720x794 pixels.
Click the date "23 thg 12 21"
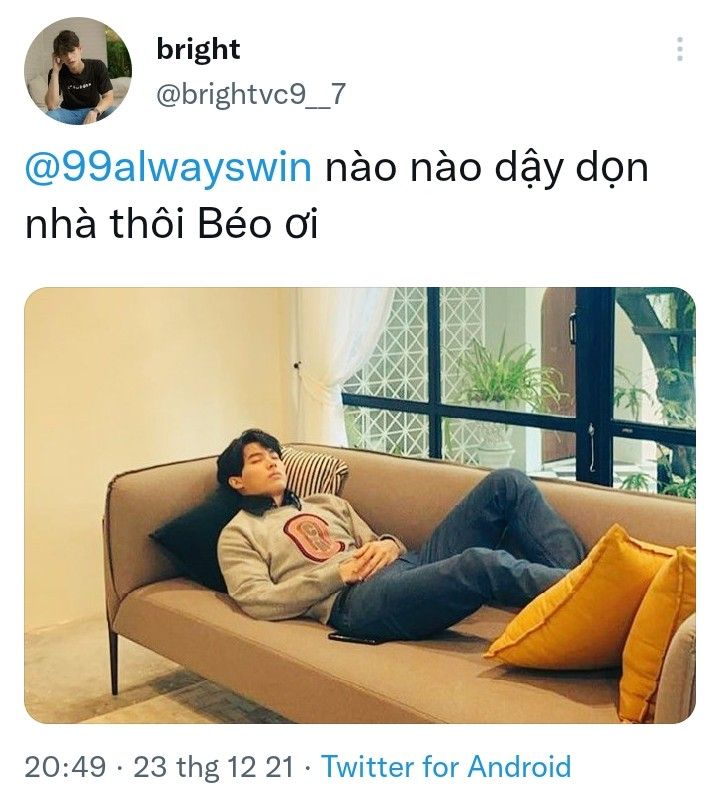tap(213, 766)
